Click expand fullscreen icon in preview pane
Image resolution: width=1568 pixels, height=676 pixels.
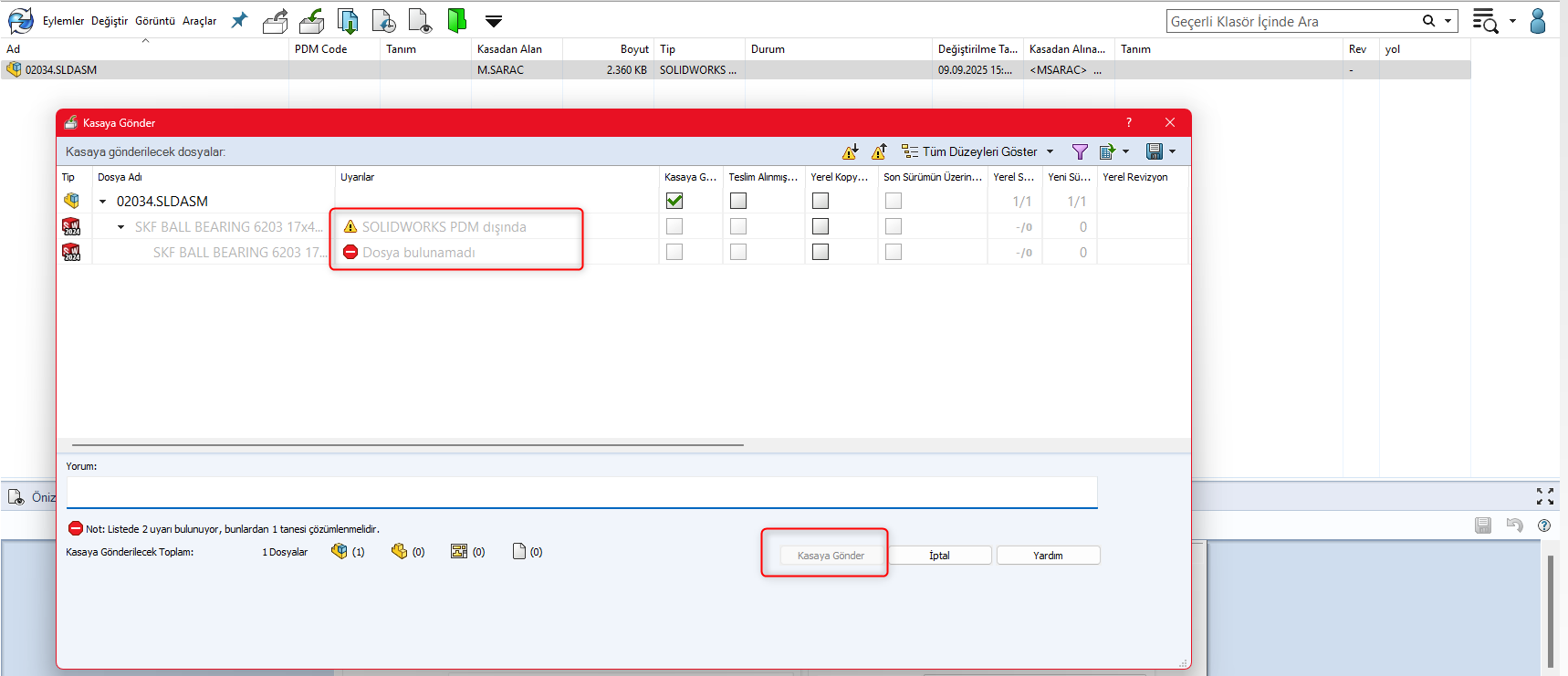pyautogui.click(x=1545, y=496)
